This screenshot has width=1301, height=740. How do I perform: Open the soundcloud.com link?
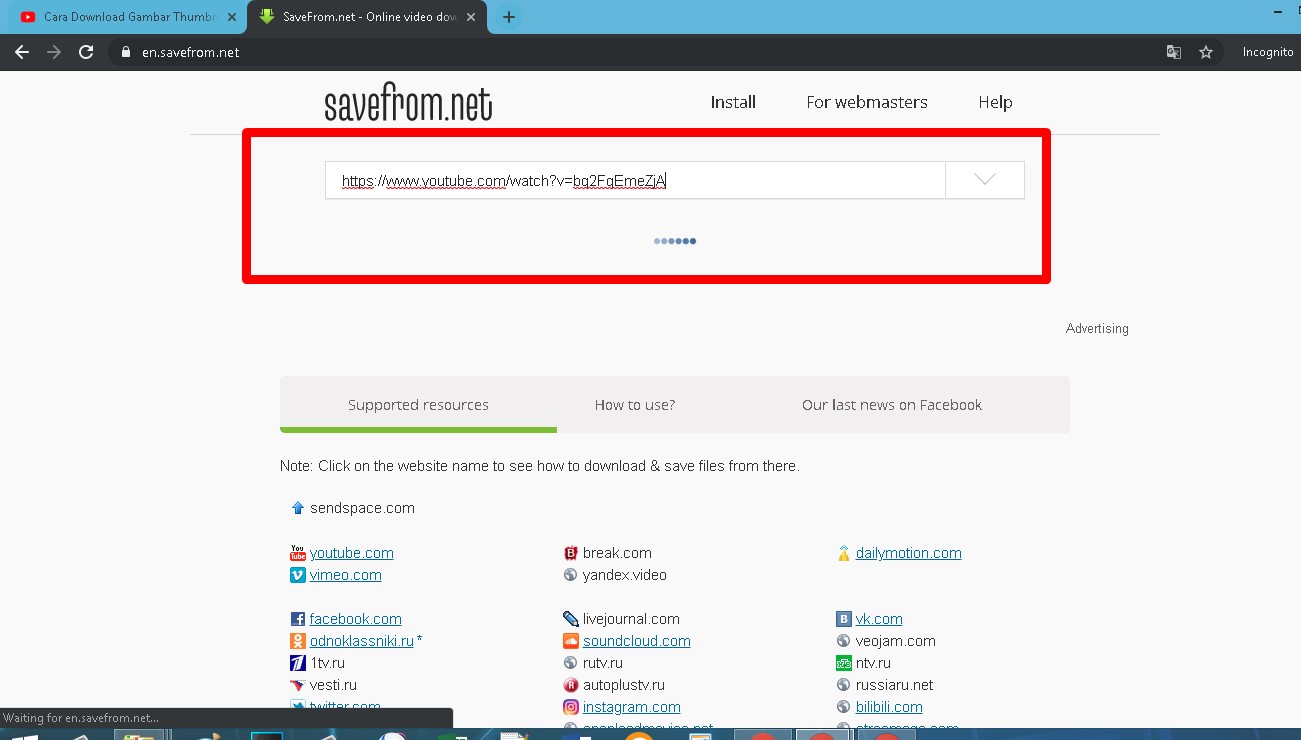(636, 641)
